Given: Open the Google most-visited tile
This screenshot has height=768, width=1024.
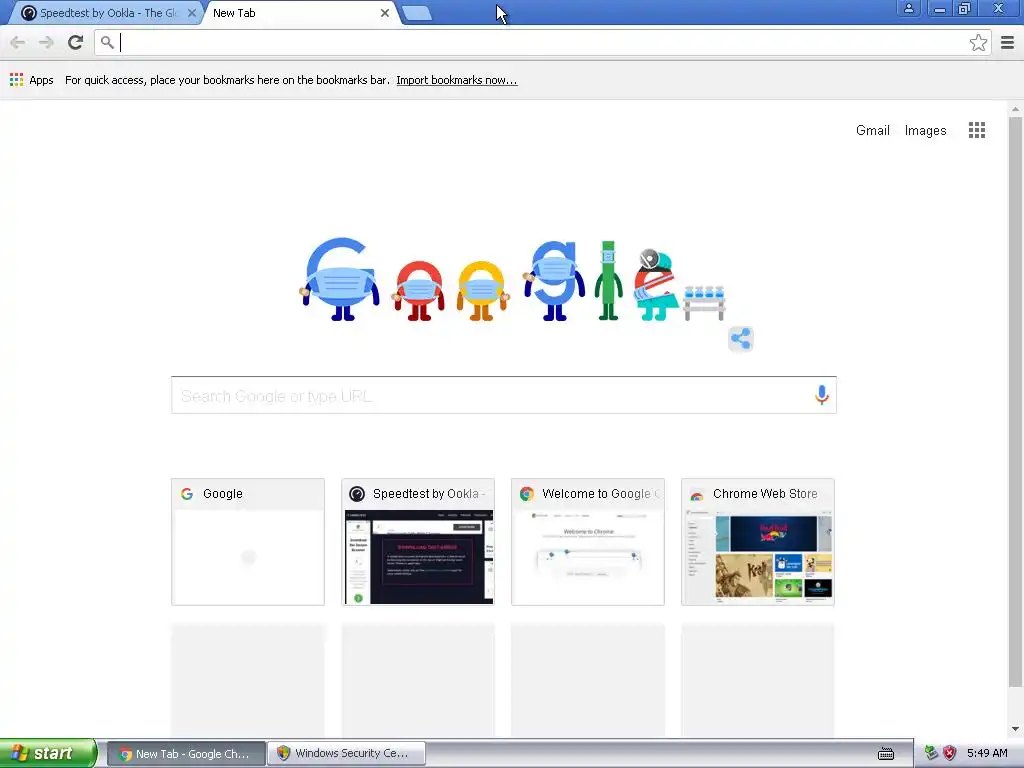Looking at the screenshot, I should 248,542.
